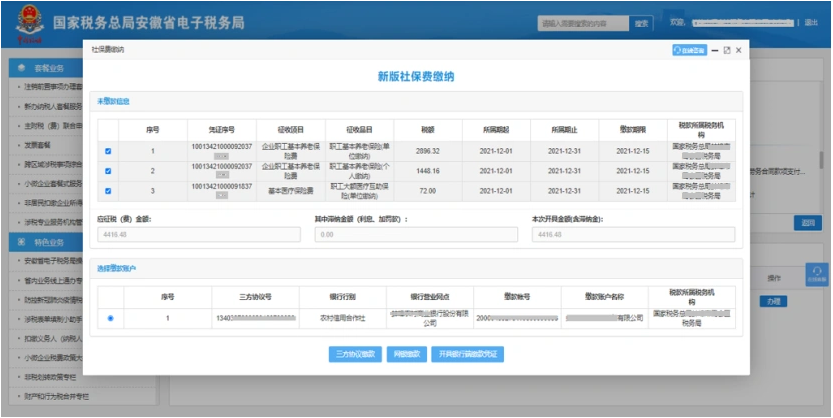Open 涉税表单填制小助手 sidebar item
Image resolution: width=833 pixels, height=418 pixels.
(53, 319)
